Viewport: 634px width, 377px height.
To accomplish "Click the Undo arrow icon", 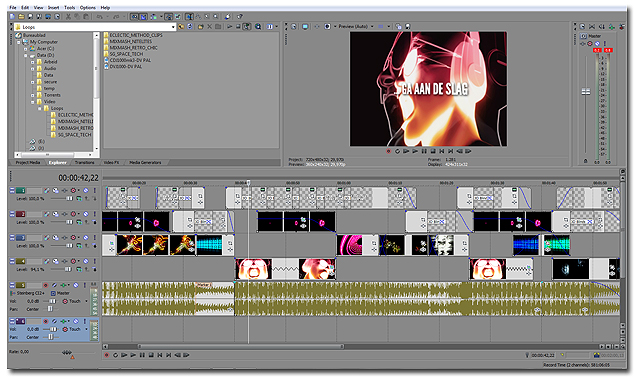I will 99,17.
